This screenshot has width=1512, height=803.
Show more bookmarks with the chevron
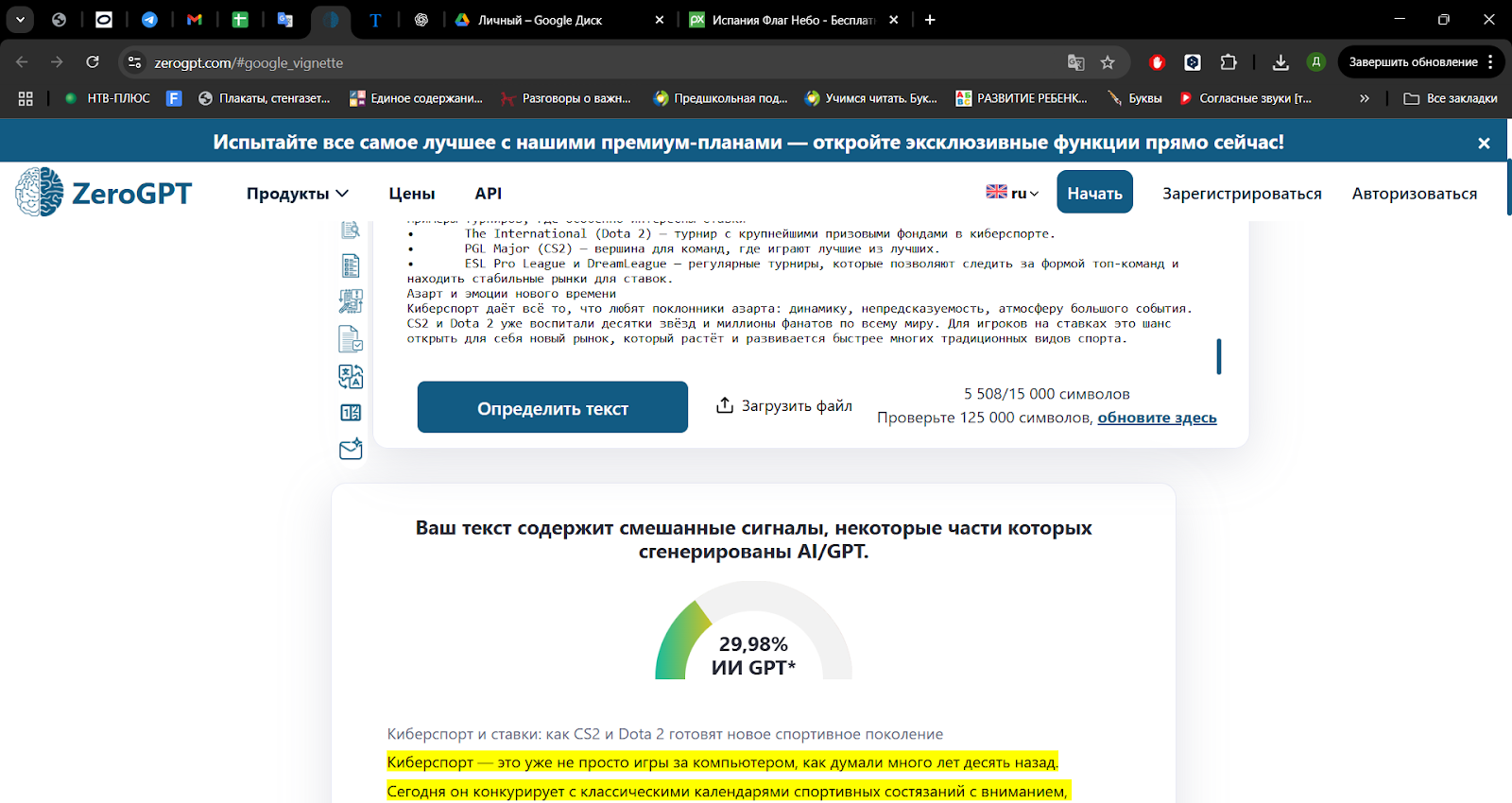[1365, 98]
